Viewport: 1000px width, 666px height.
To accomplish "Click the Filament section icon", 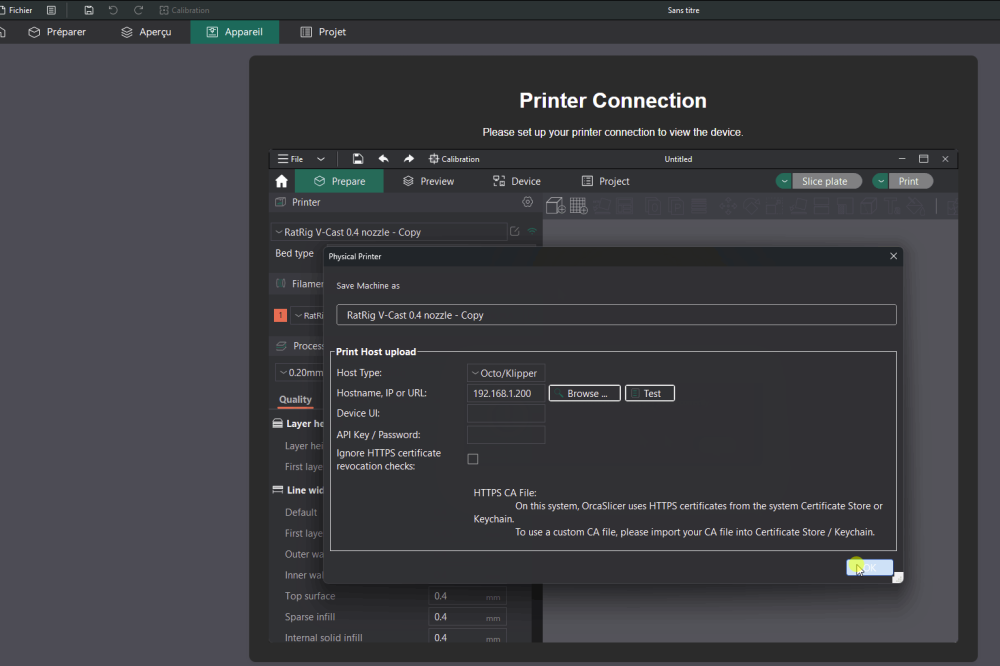I will coord(281,283).
